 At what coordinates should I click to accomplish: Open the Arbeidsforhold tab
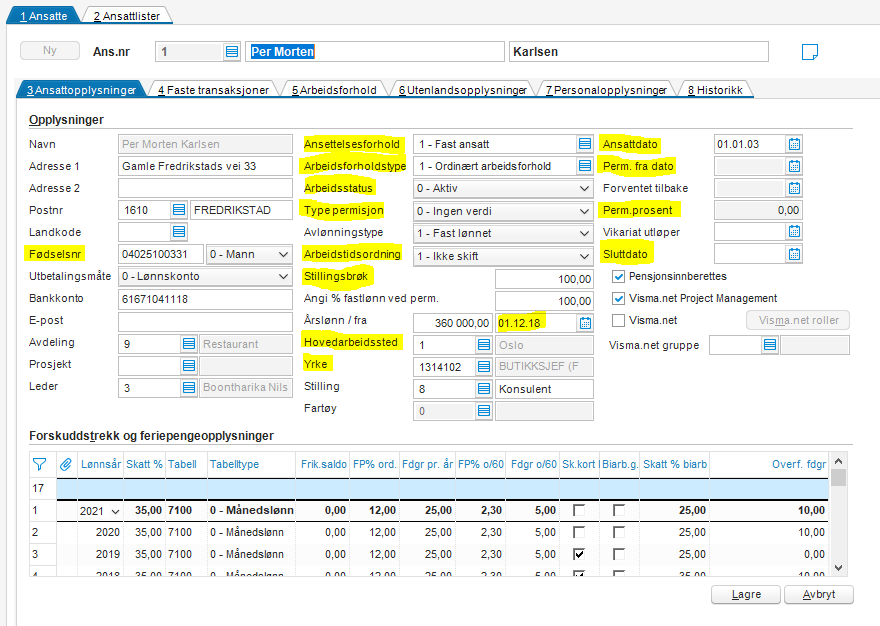coord(334,90)
